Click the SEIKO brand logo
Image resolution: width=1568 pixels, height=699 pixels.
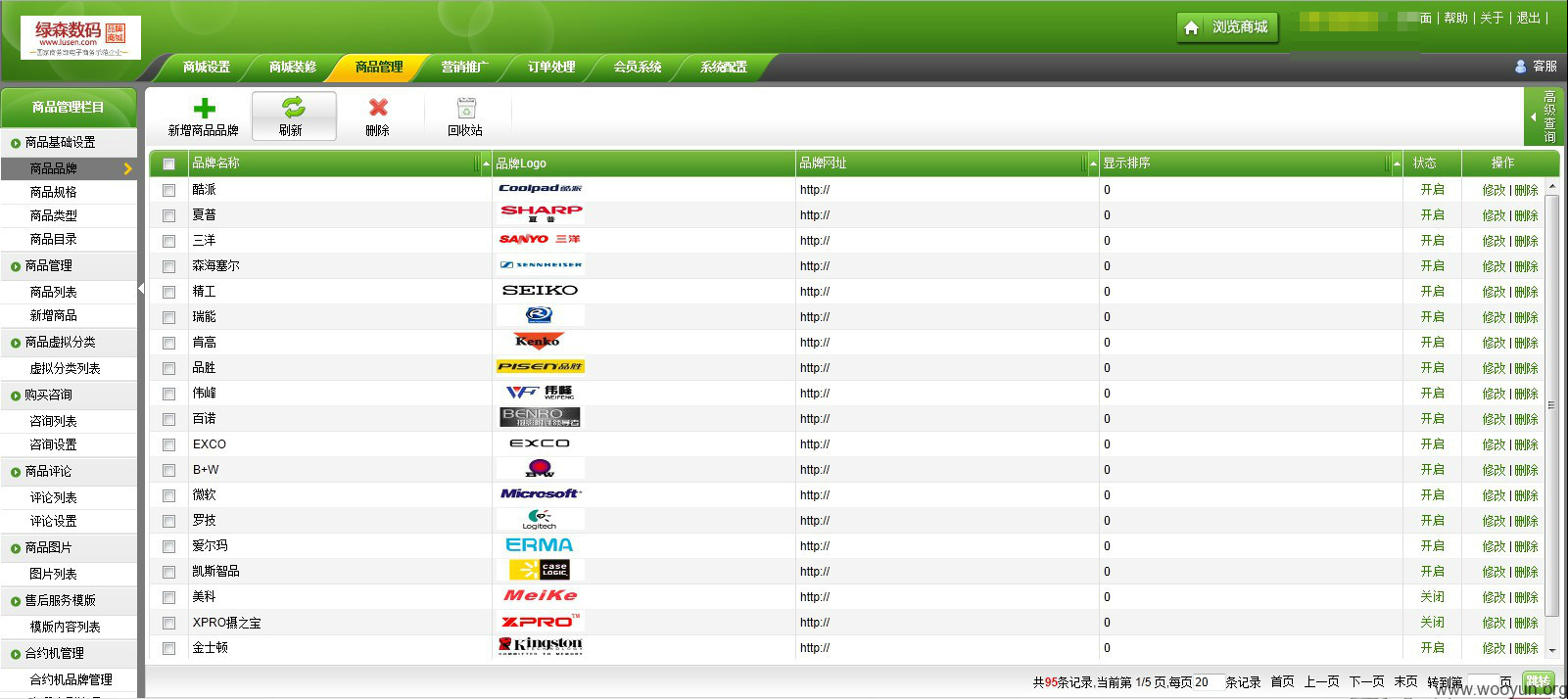pyautogui.click(x=541, y=290)
